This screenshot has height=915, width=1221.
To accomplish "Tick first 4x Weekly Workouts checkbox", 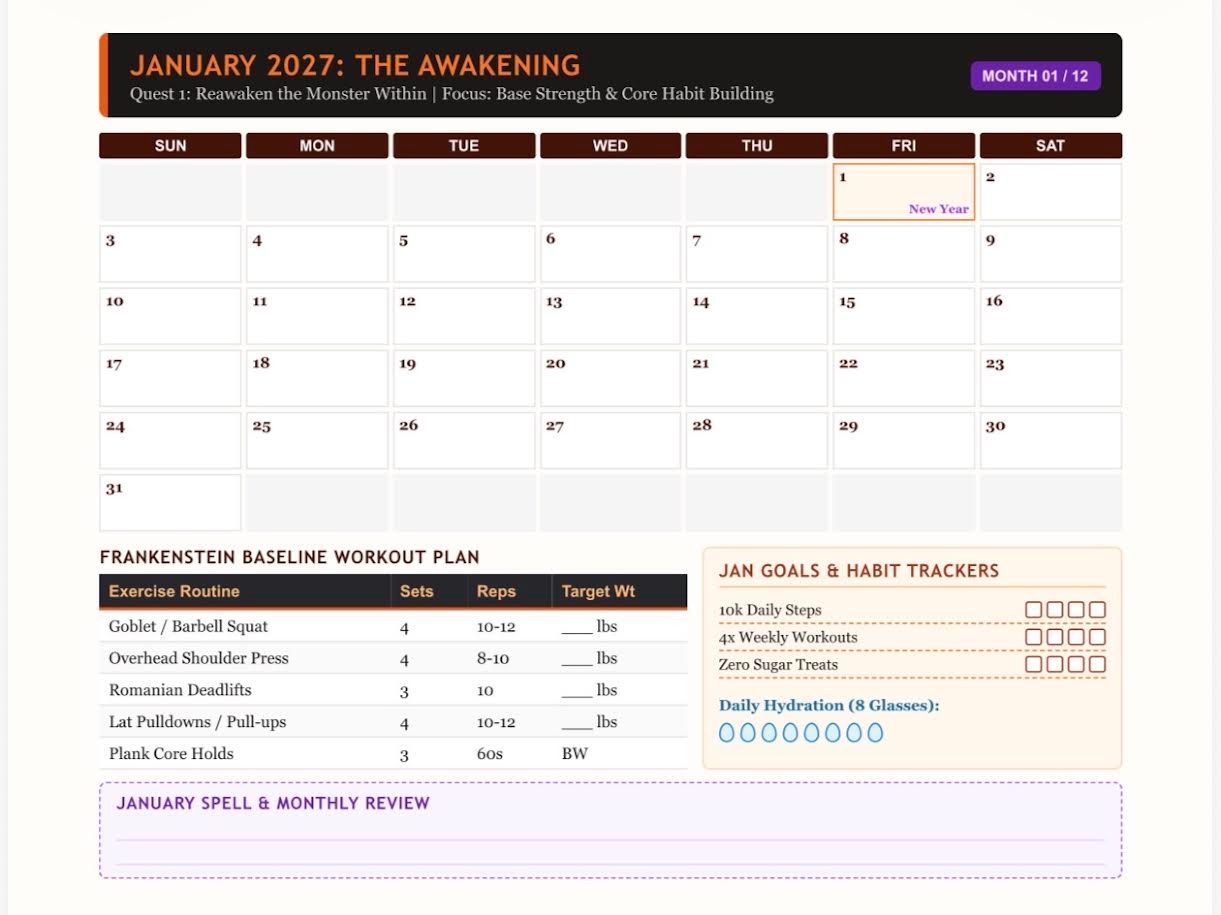I will pyautogui.click(x=1034, y=637).
